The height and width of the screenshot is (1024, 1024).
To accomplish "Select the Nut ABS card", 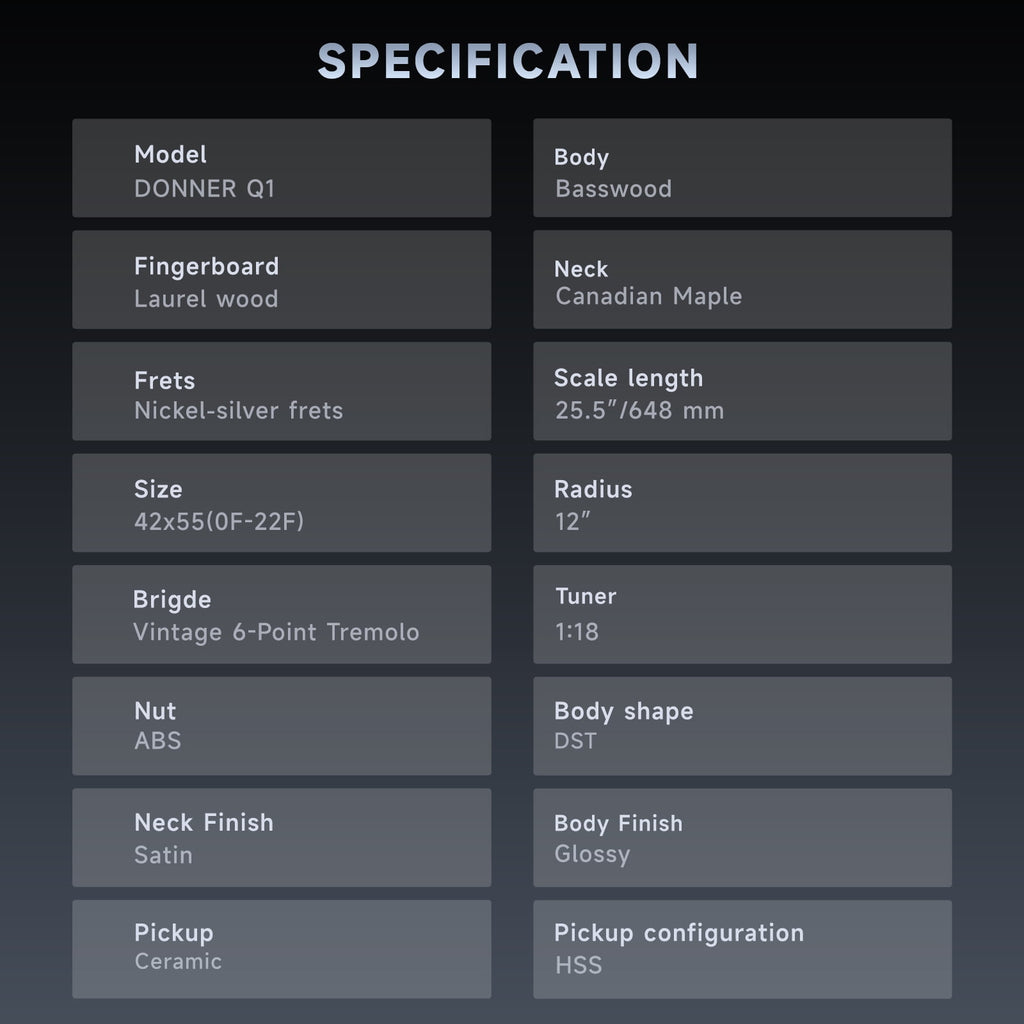I will coord(281,726).
